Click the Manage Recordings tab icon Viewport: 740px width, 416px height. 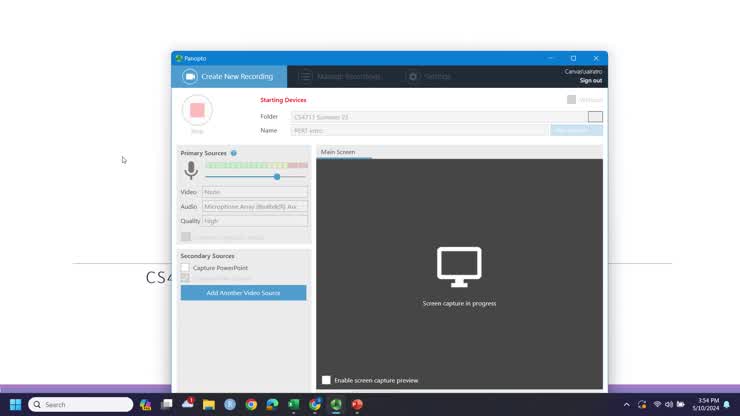pos(305,77)
